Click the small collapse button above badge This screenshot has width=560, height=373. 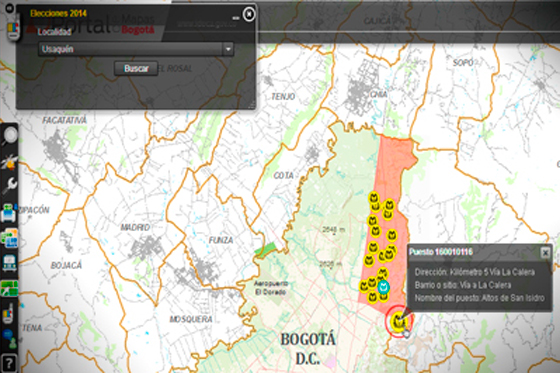[x=10, y=8]
